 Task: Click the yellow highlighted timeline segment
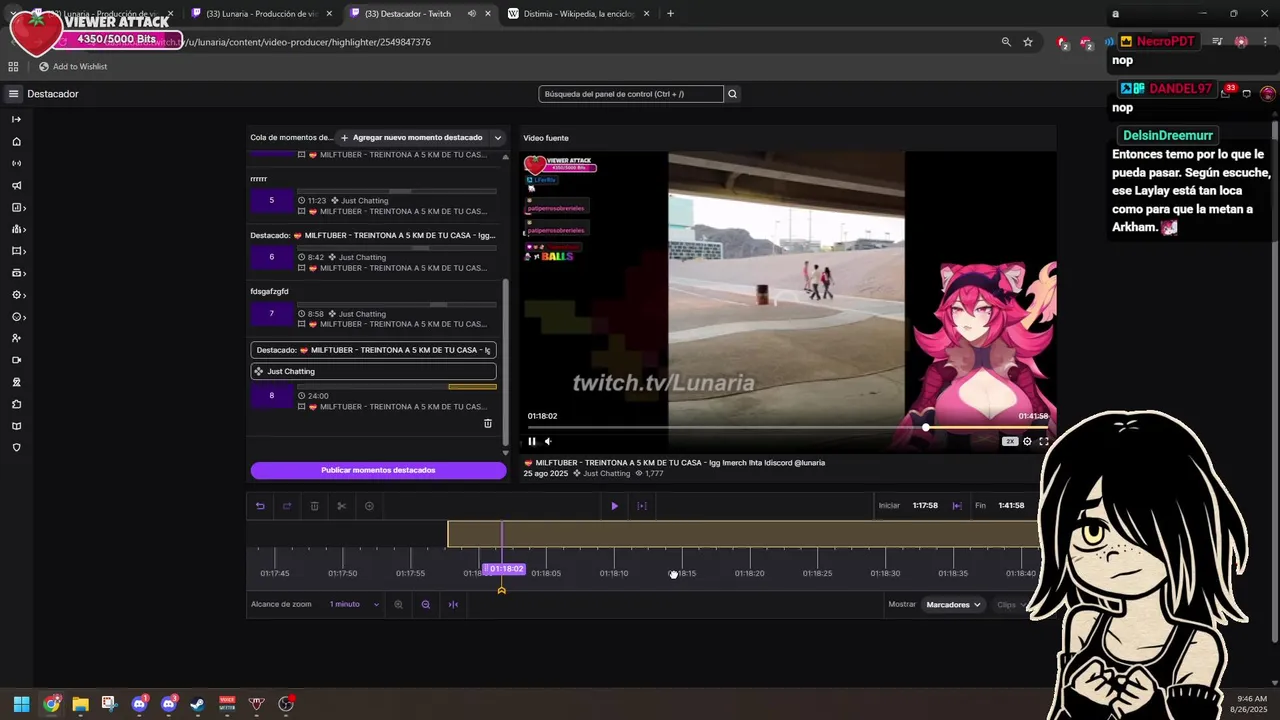745,534
